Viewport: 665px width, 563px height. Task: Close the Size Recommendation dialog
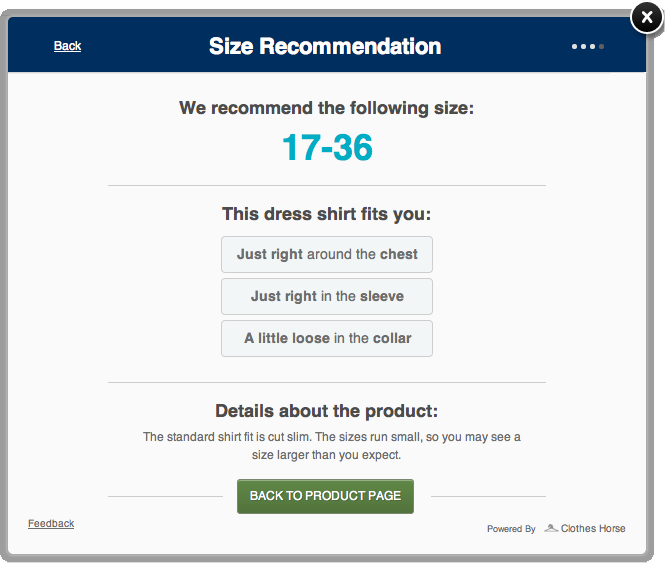(x=646, y=18)
